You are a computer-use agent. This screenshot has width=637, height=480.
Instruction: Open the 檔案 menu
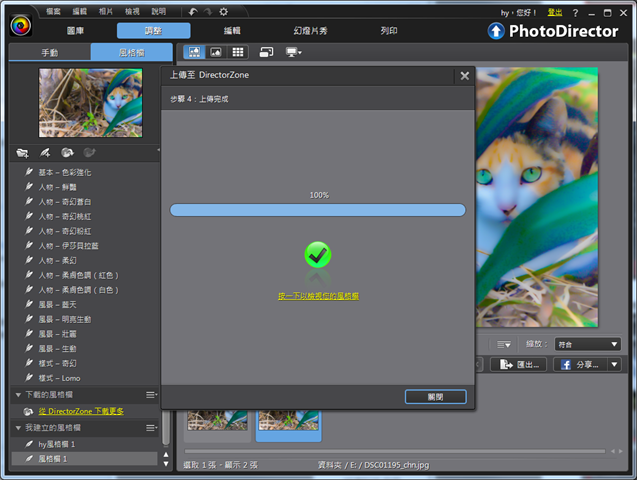point(53,11)
